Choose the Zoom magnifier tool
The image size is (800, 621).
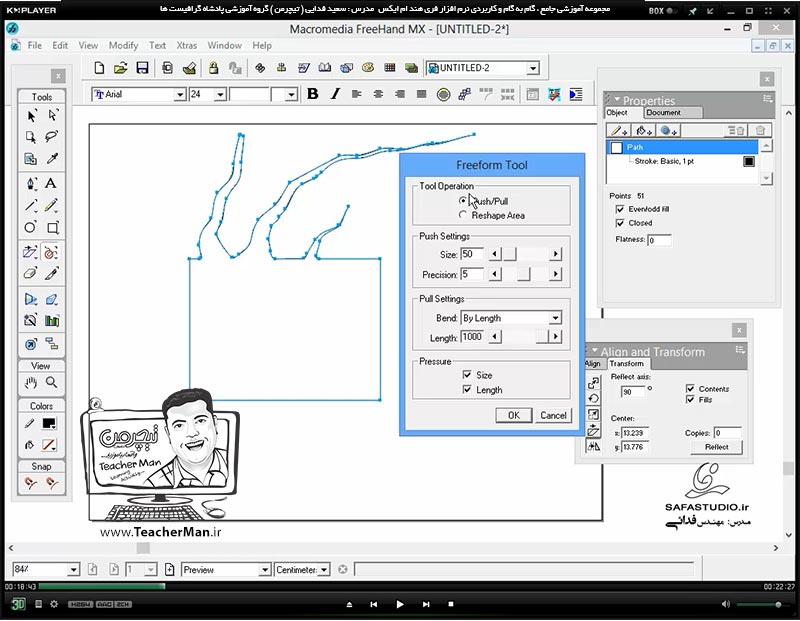[x=52, y=382]
